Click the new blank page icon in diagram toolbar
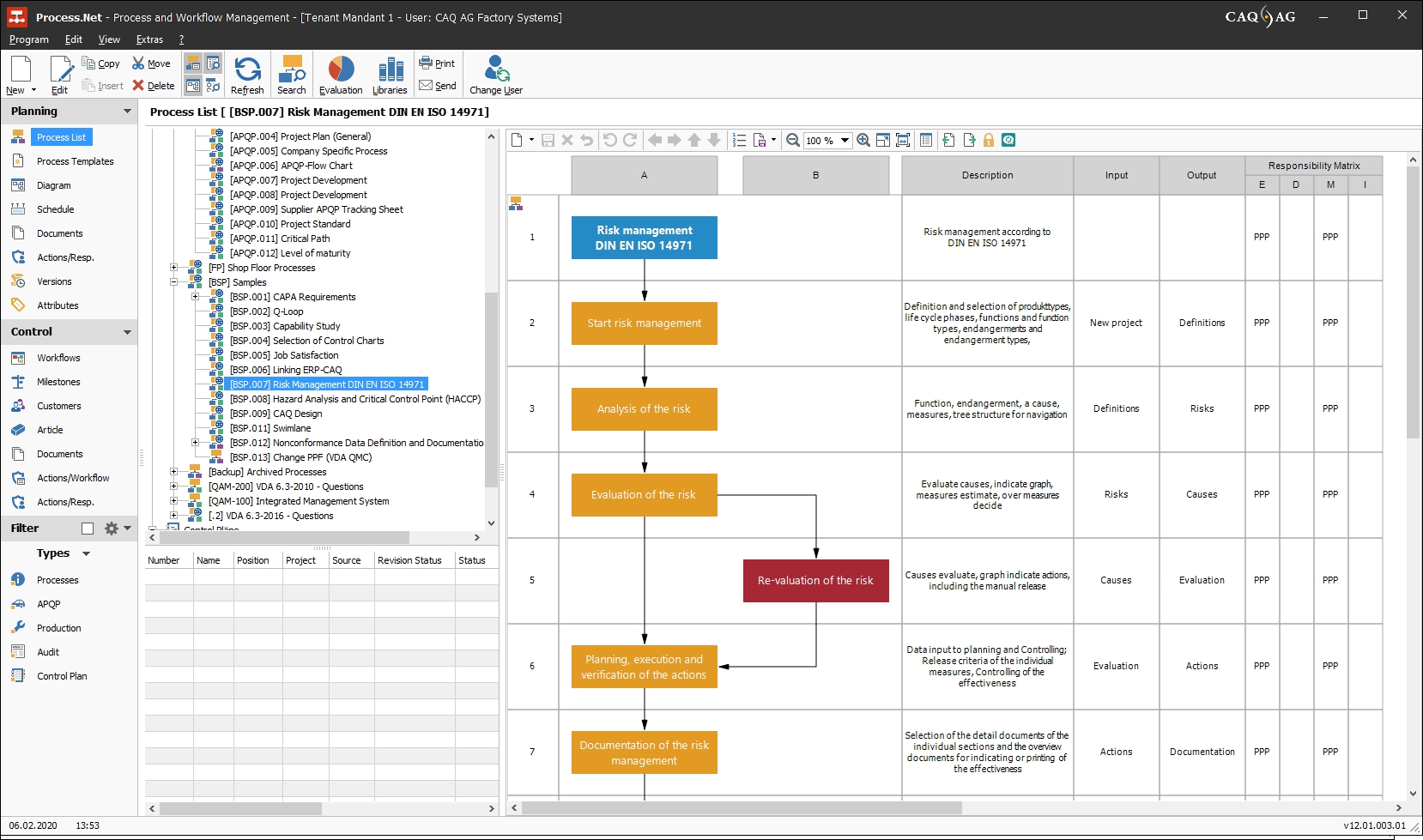1423x840 pixels. tap(517, 140)
